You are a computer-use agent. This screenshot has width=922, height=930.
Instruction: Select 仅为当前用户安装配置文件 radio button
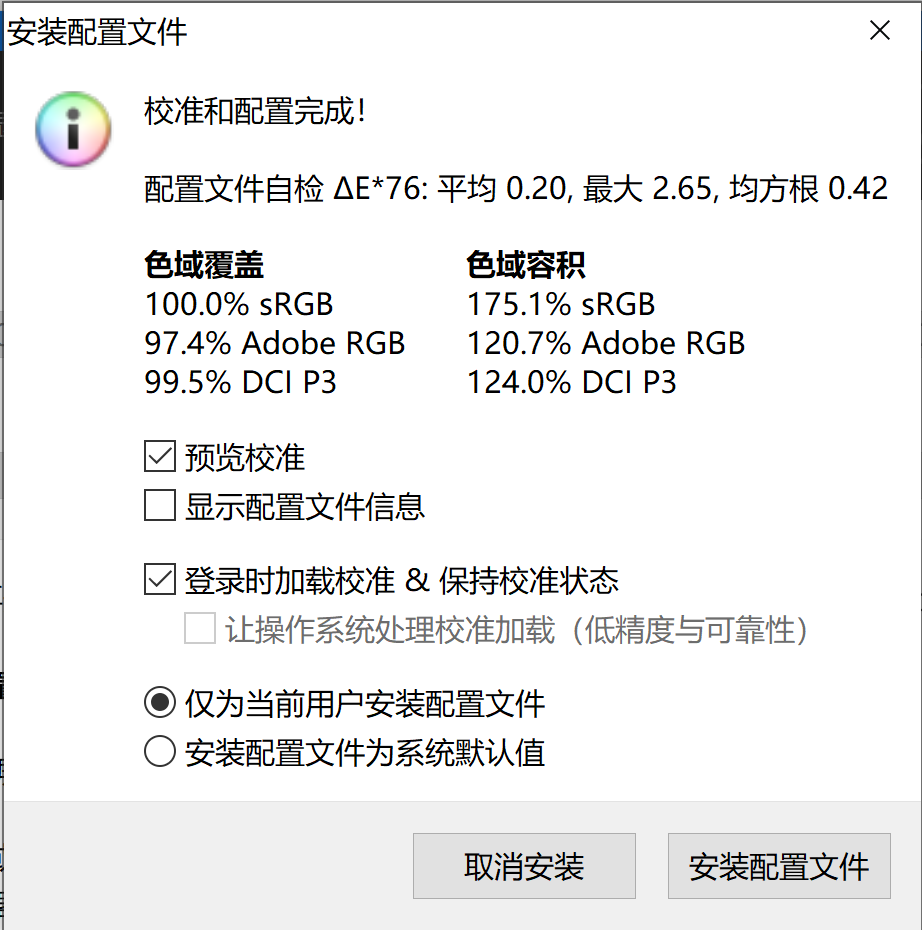pos(159,703)
